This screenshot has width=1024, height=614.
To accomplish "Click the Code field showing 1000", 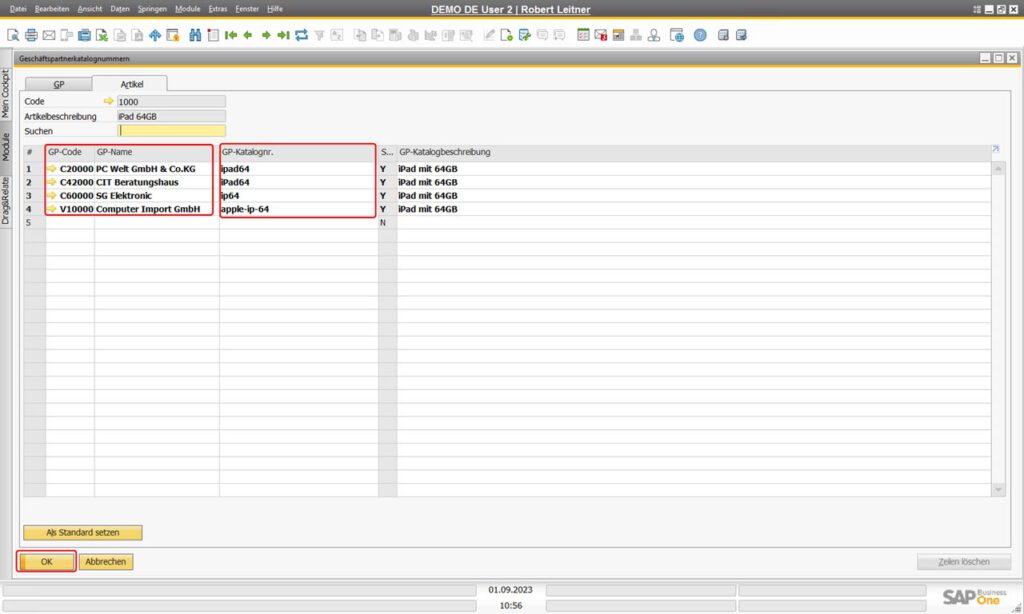I will coord(172,101).
